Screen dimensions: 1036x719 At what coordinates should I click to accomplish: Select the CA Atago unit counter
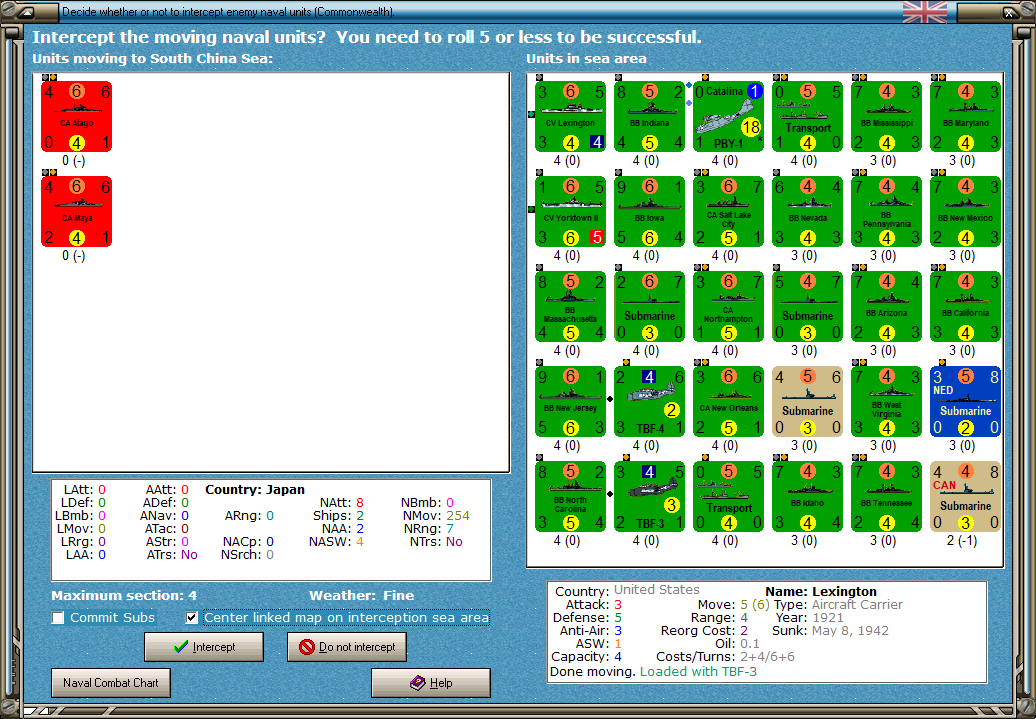[77, 117]
